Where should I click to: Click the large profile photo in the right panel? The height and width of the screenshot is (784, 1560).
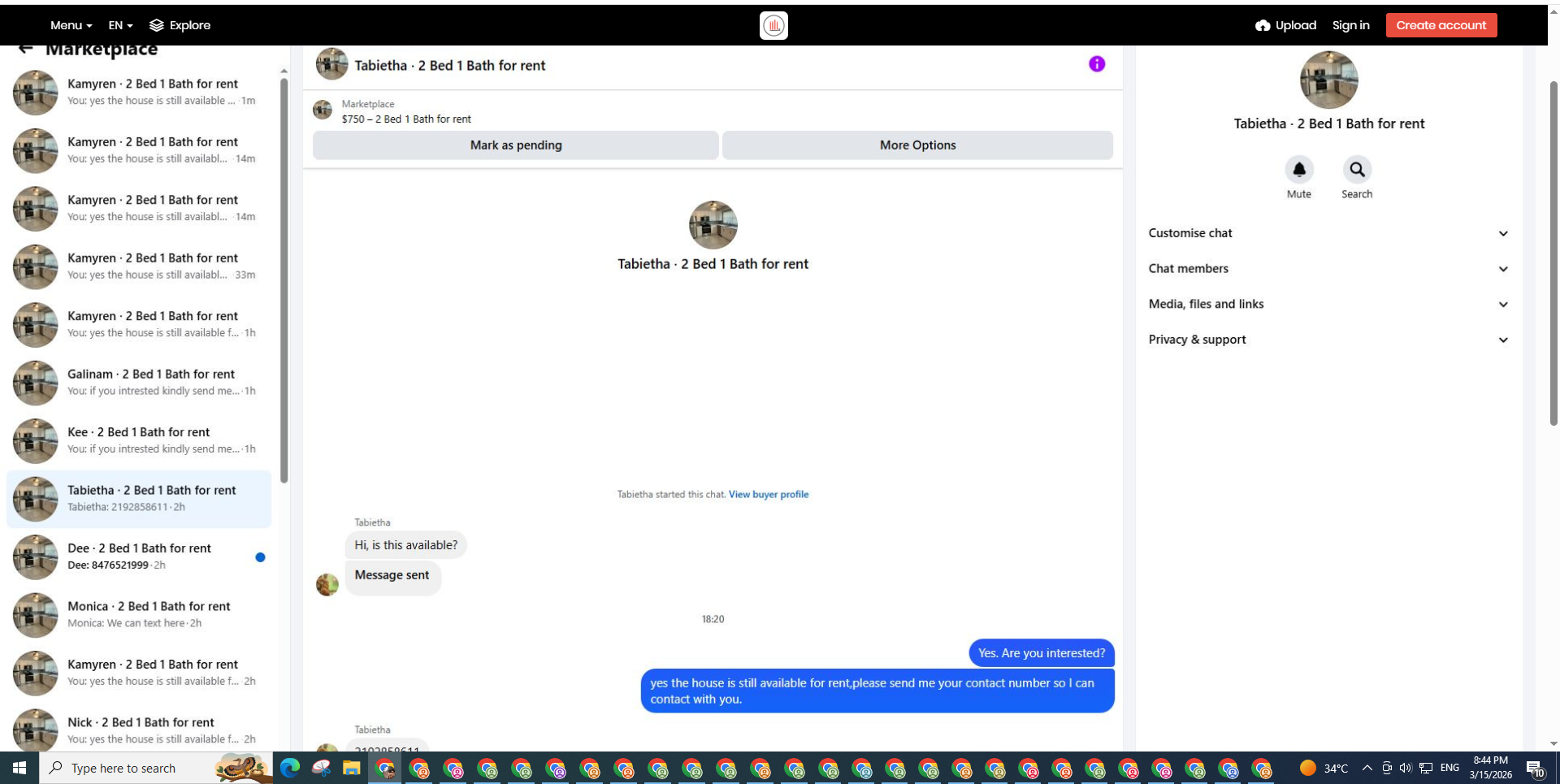(1329, 80)
